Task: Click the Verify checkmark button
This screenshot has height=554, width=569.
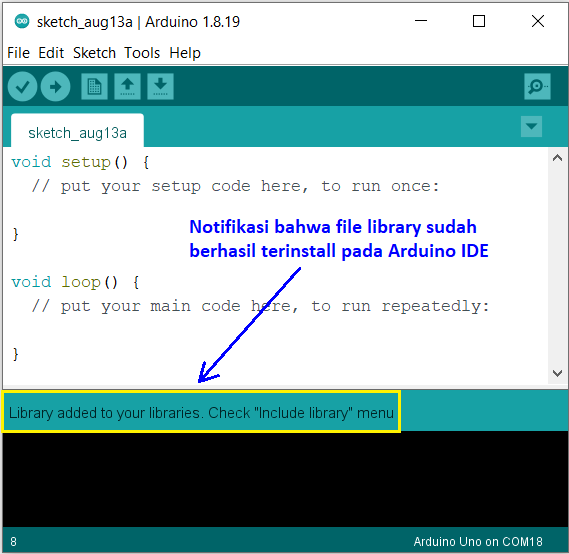Action: coord(22,86)
